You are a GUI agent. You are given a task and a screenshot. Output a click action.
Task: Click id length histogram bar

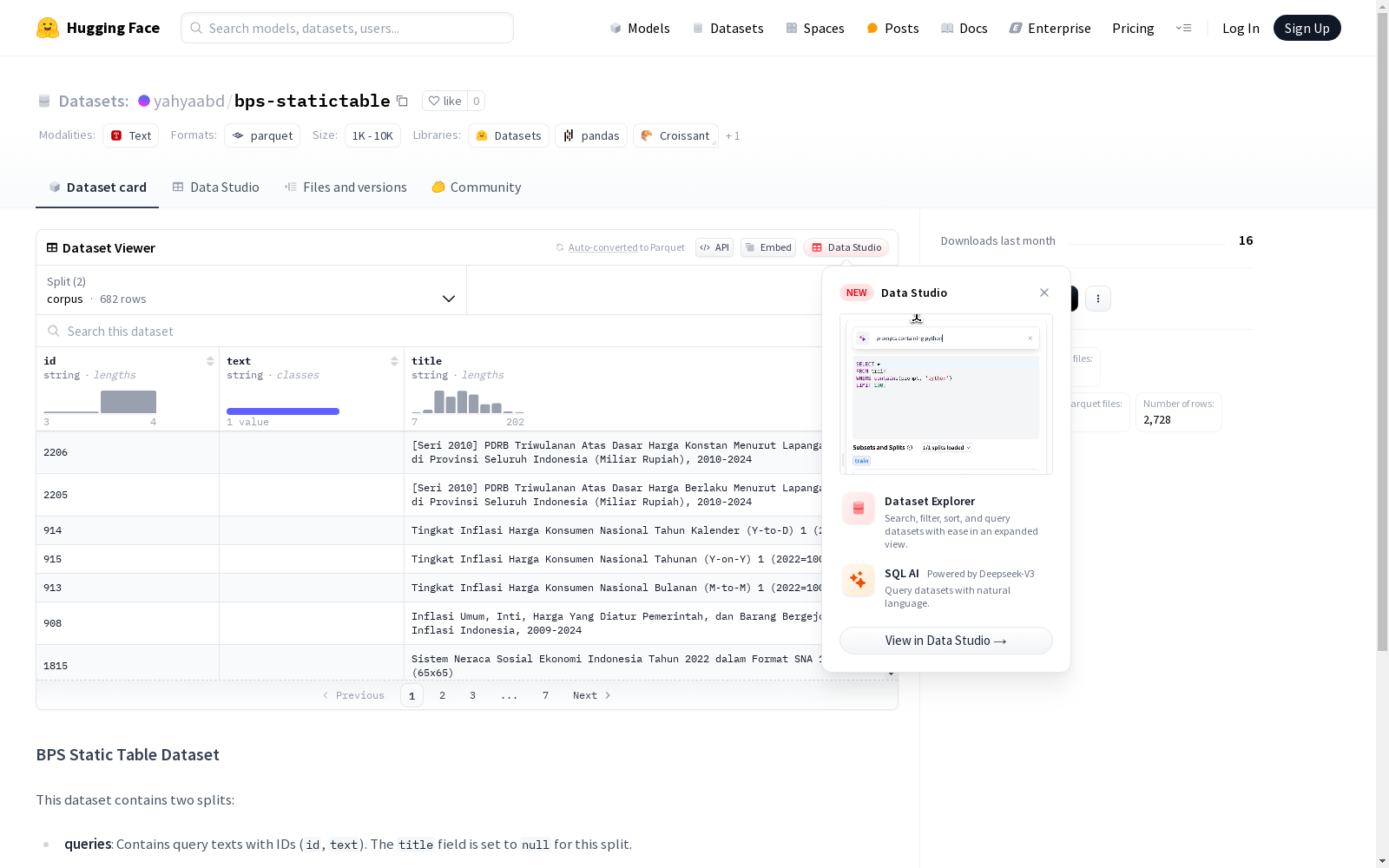click(x=128, y=402)
